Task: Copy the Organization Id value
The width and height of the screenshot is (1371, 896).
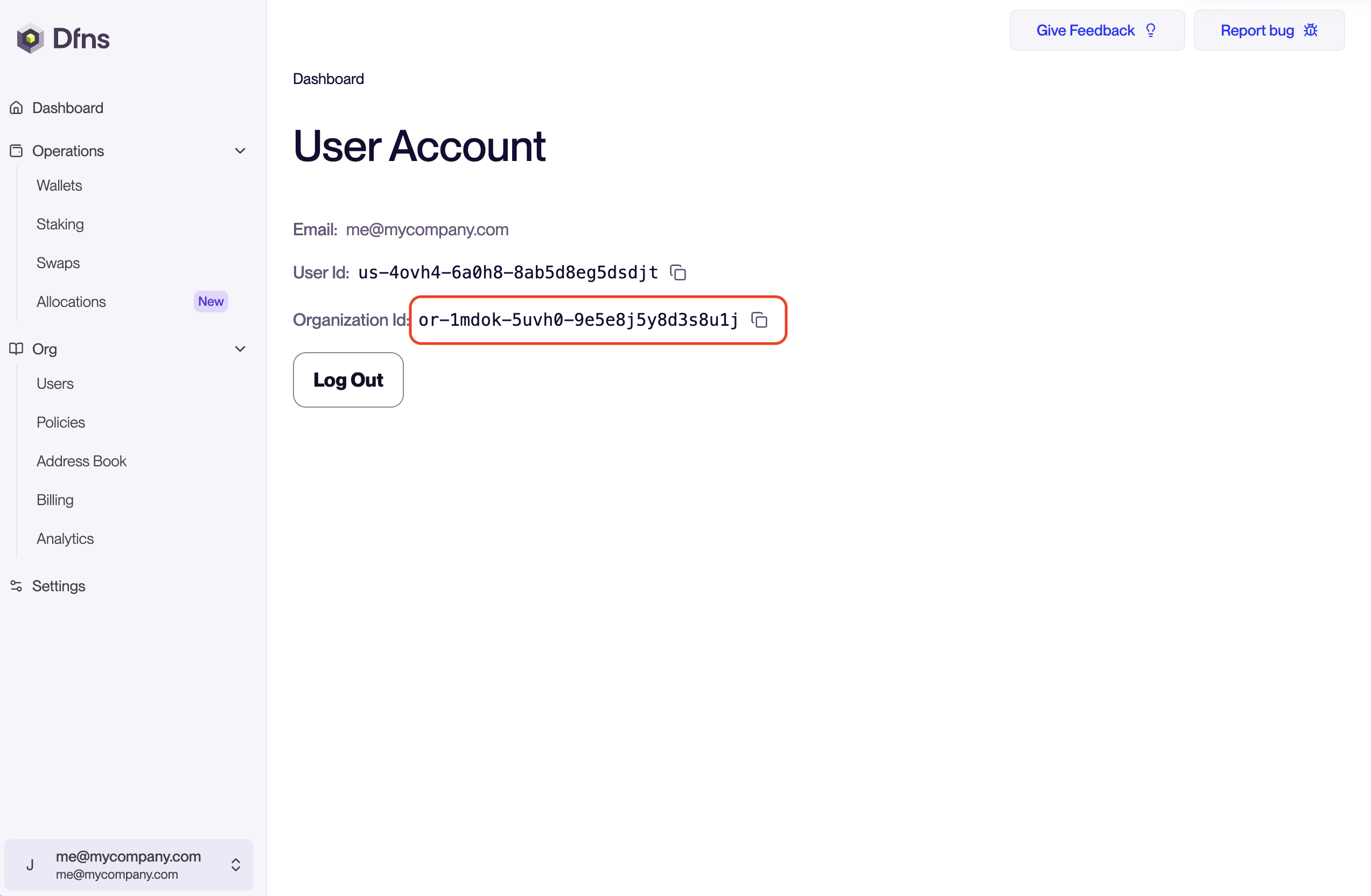Action: [x=759, y=320]
